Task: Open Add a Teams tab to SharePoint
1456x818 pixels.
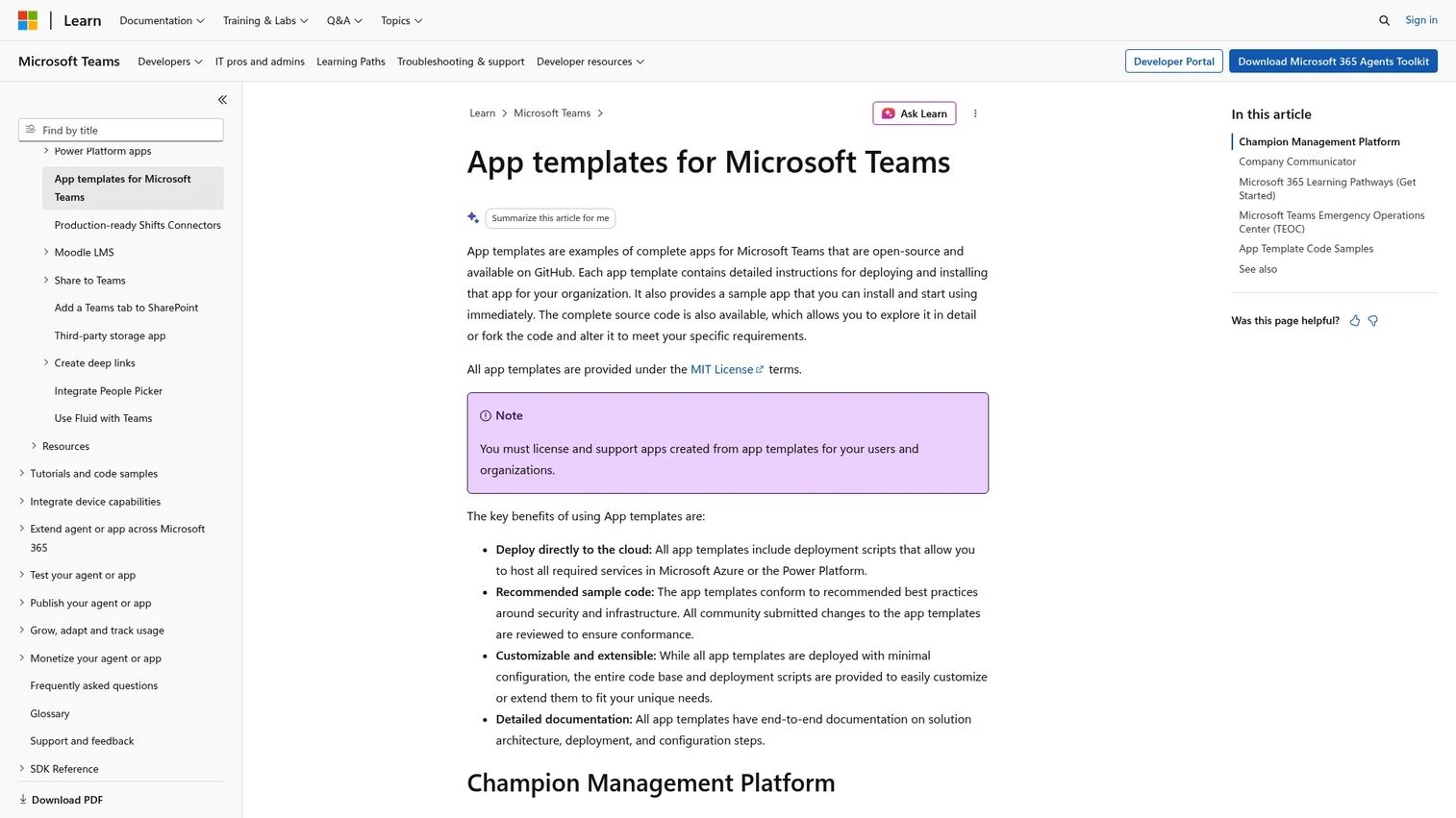Action: point(127,308)
